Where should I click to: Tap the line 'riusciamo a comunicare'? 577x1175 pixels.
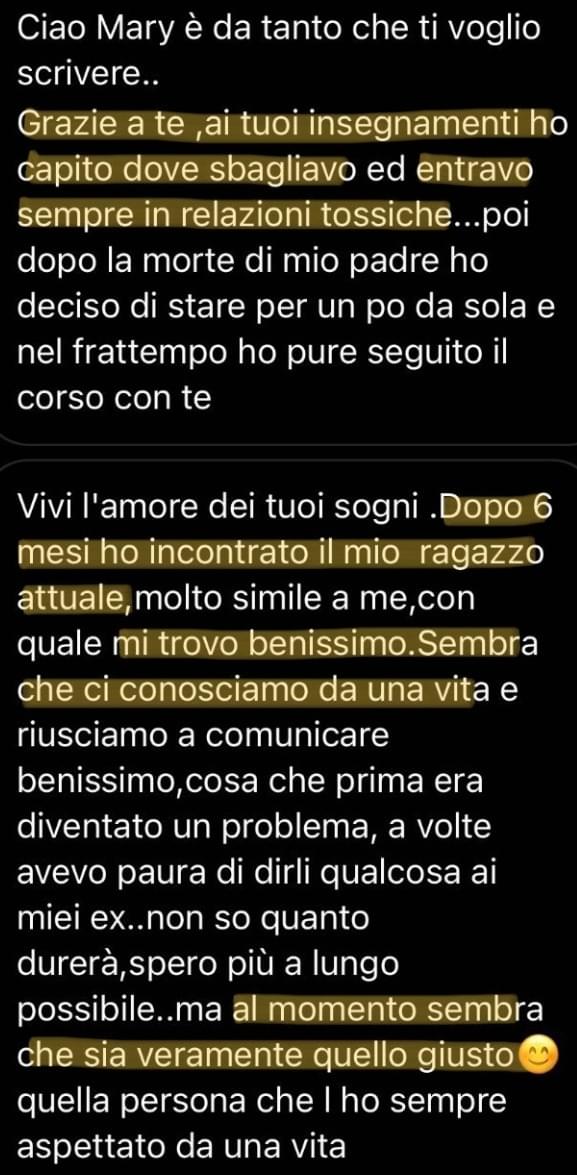point(203,736)
